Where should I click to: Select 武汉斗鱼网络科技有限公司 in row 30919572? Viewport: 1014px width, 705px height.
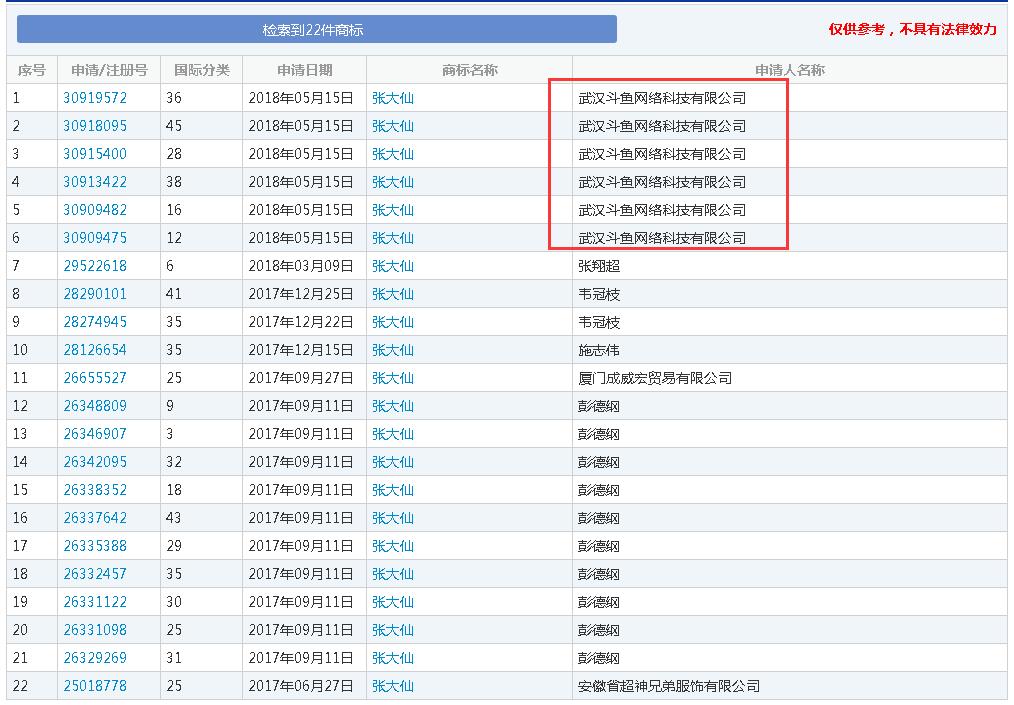pos(662,98)
